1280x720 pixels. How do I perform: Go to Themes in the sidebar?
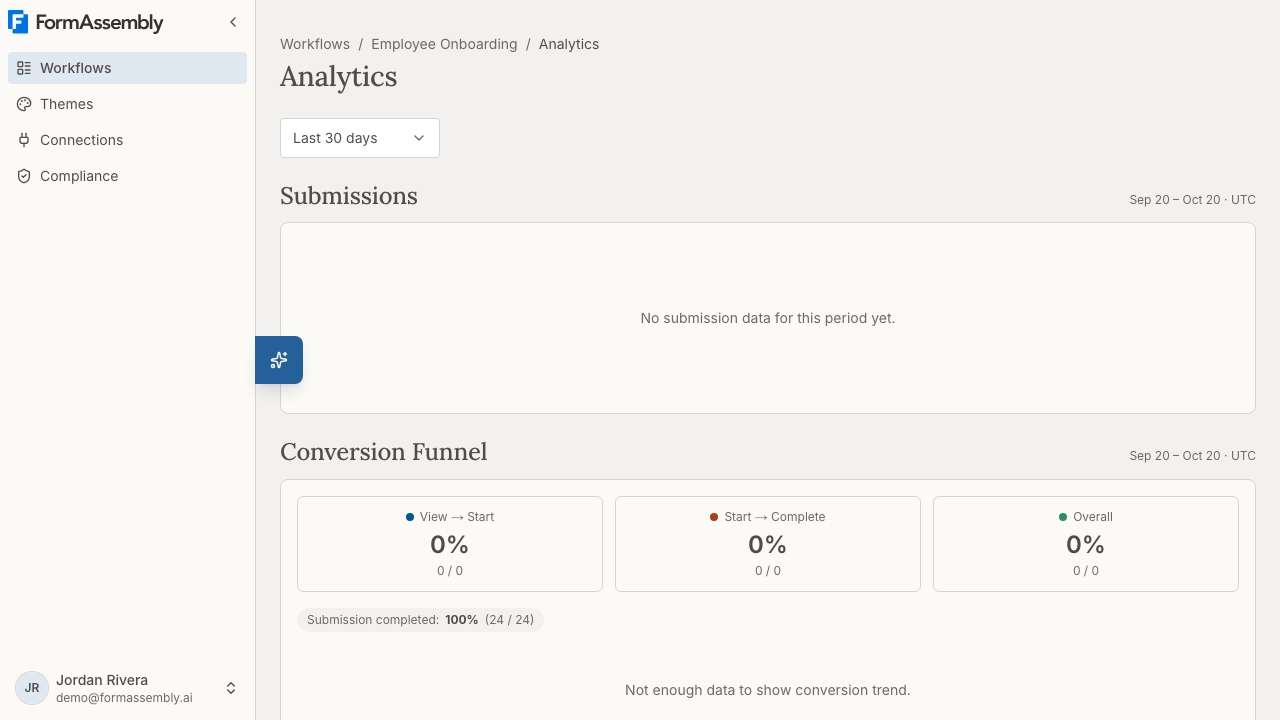pos(128,104)
